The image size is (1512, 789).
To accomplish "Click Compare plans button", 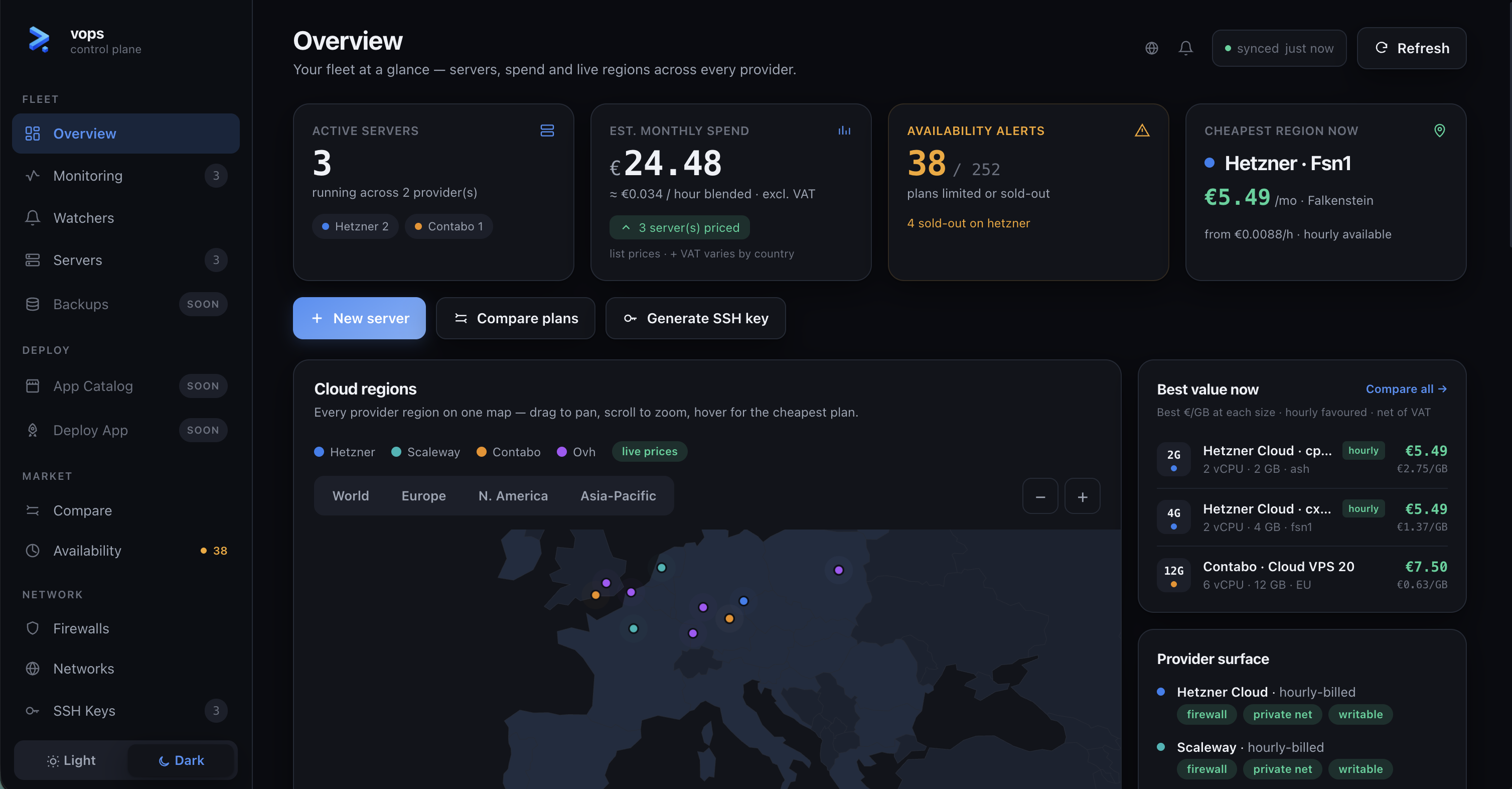I will 516,318.
